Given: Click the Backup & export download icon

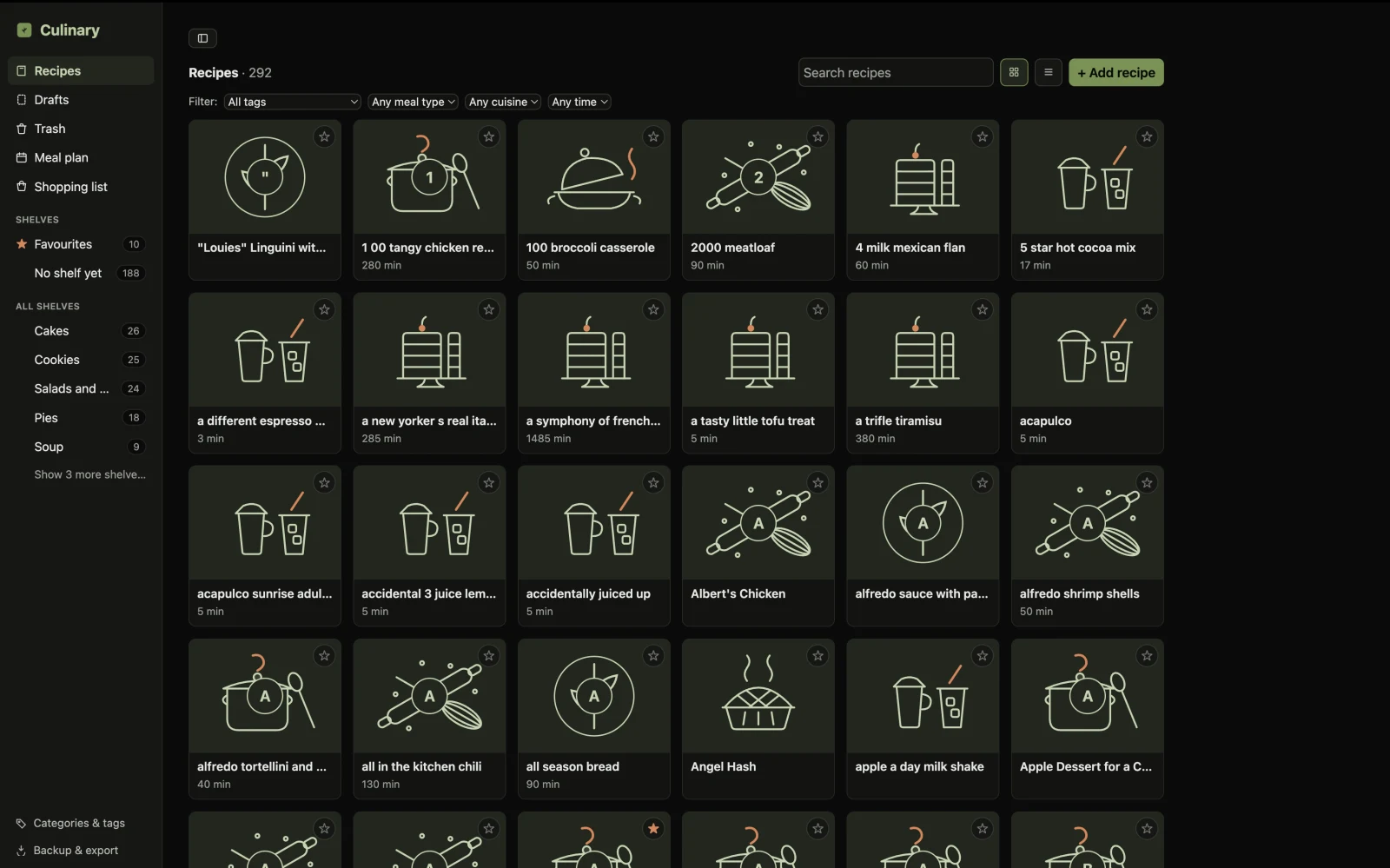Looking at the screenshot, I should tap(21, 851).
